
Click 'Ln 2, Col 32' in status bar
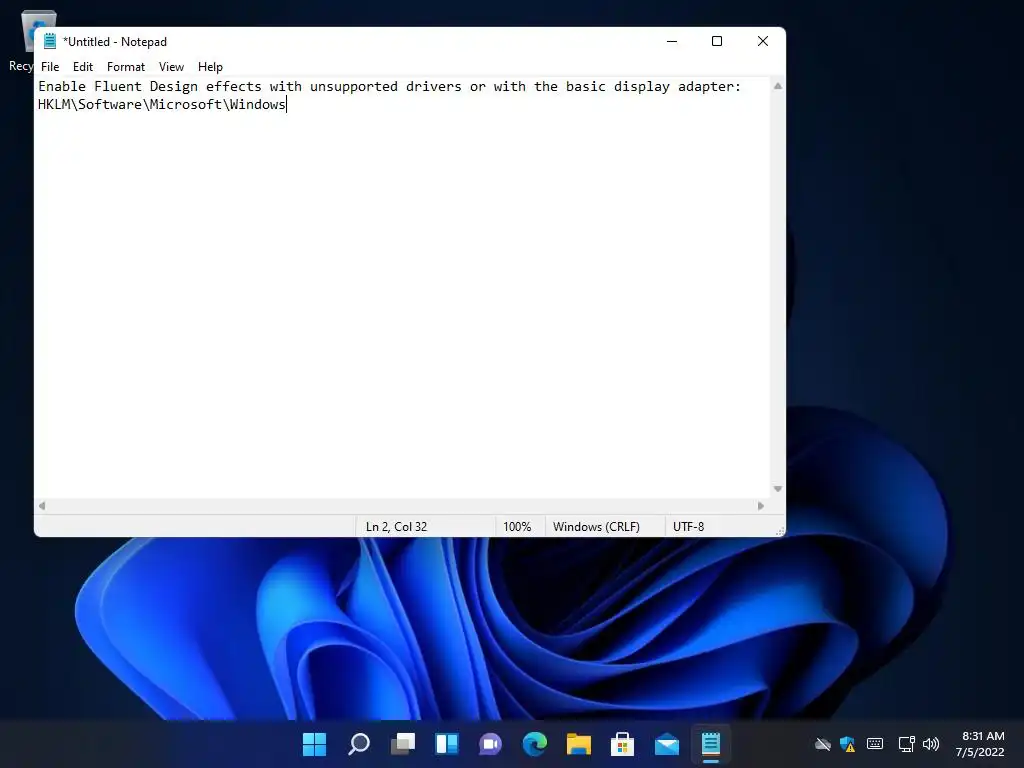(396, 526)
